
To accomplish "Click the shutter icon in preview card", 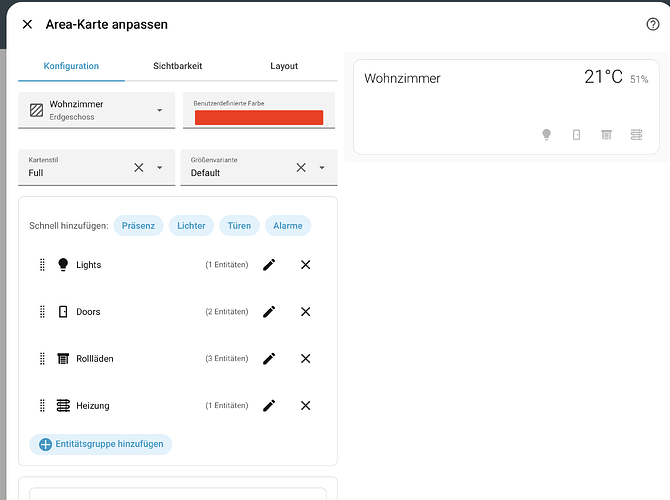I will 606,135.
